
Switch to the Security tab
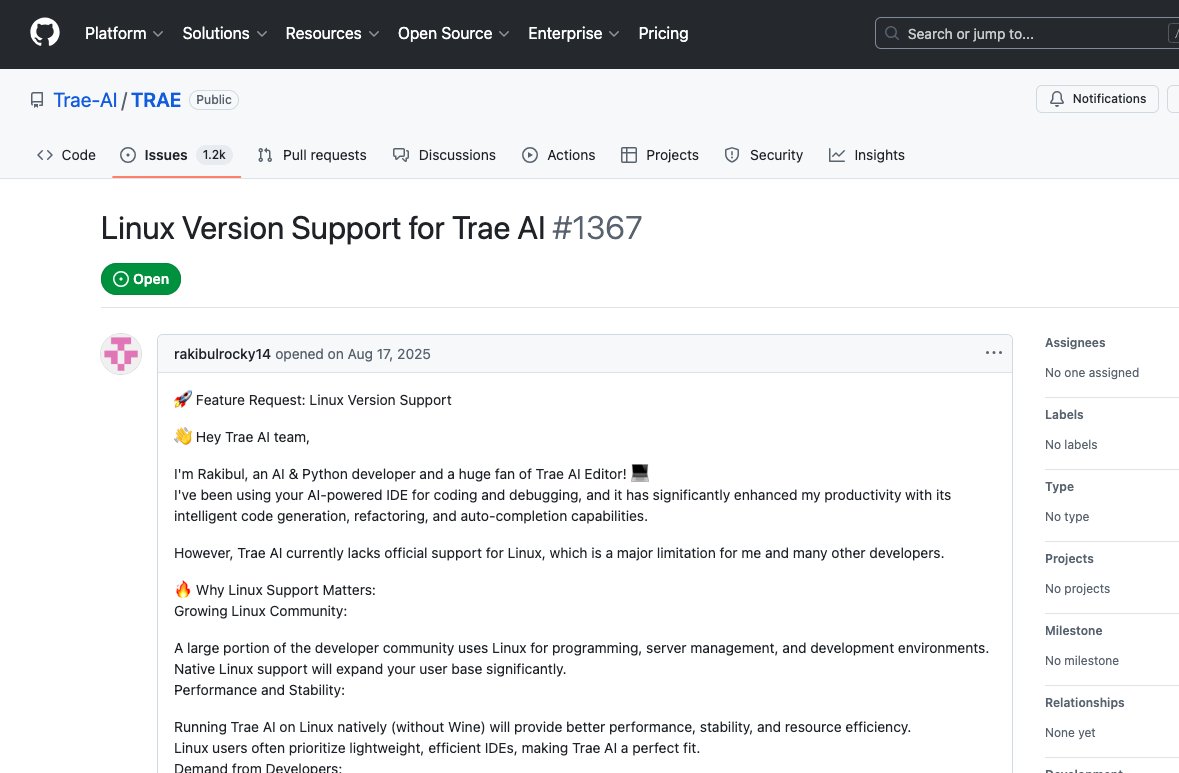click(763, 155)
